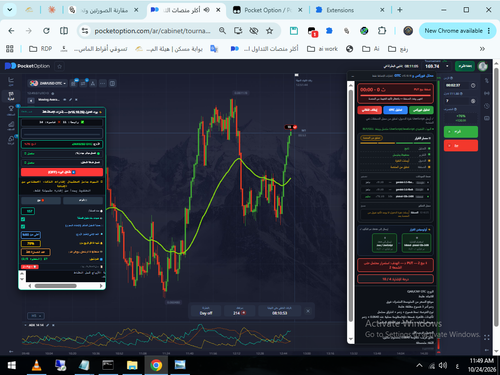This screenshot has width=500, height=375.
Task: Click New Chrome available update button
Action: (x=453, y=31)
